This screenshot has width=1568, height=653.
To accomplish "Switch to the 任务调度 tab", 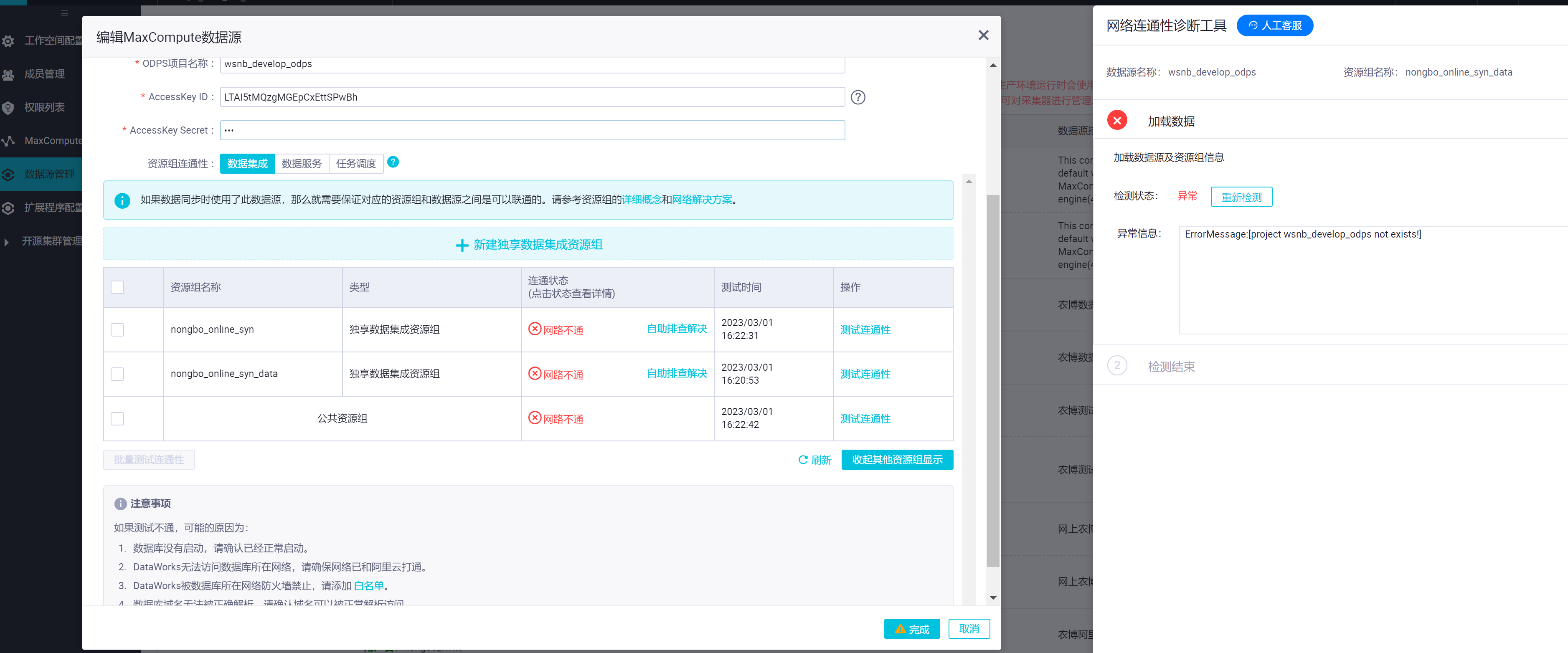I will (x=356, y=164).
